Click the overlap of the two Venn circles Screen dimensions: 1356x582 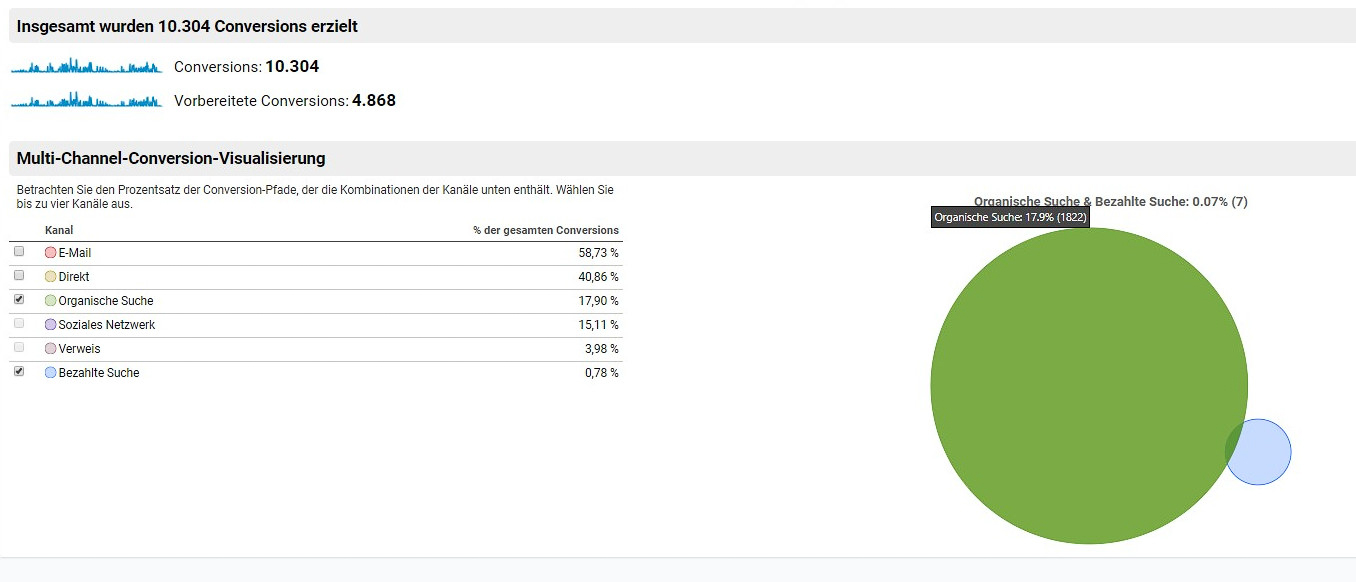click(1238, 445)
